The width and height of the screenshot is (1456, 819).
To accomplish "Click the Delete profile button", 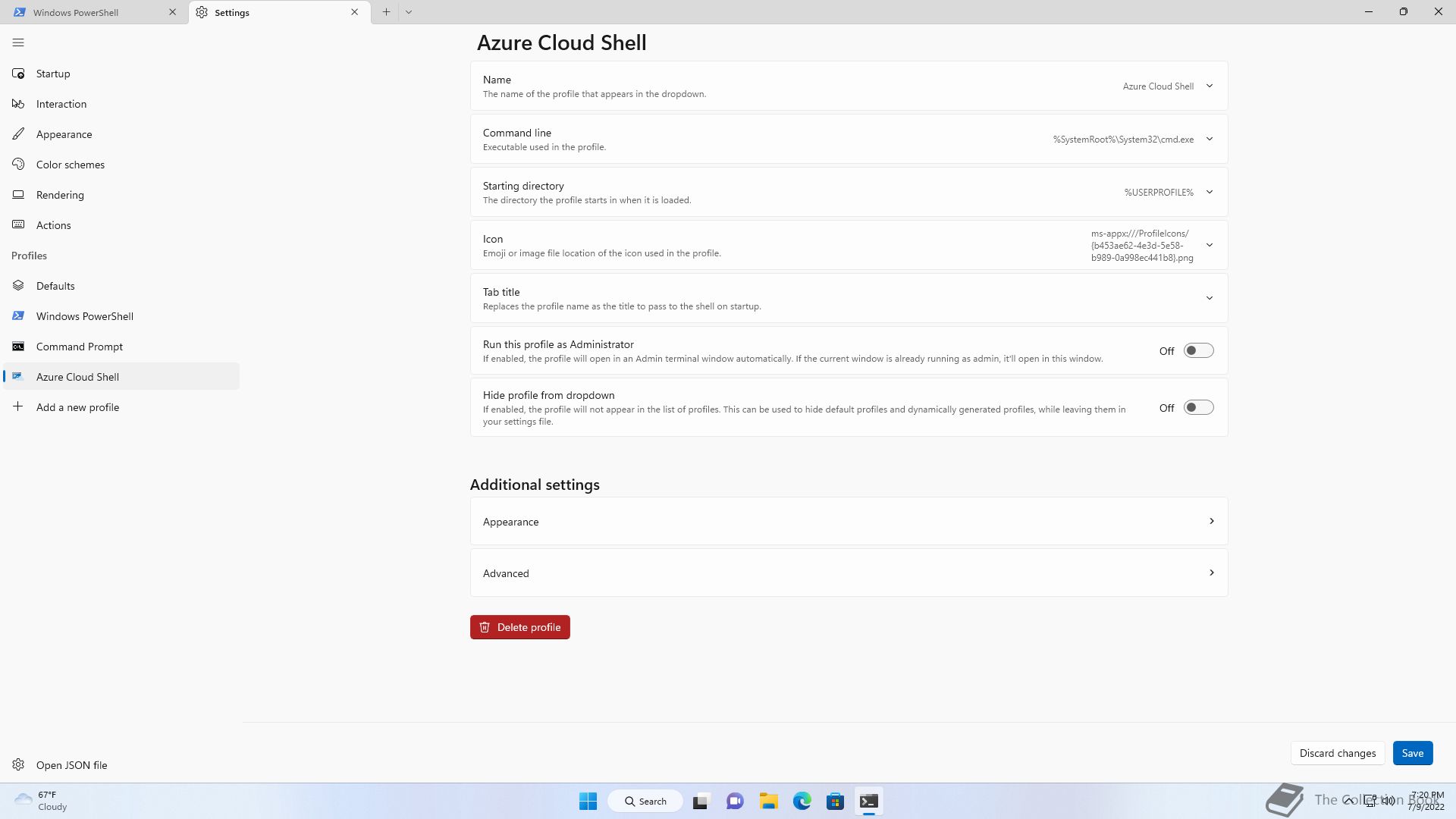I will 520,627.
